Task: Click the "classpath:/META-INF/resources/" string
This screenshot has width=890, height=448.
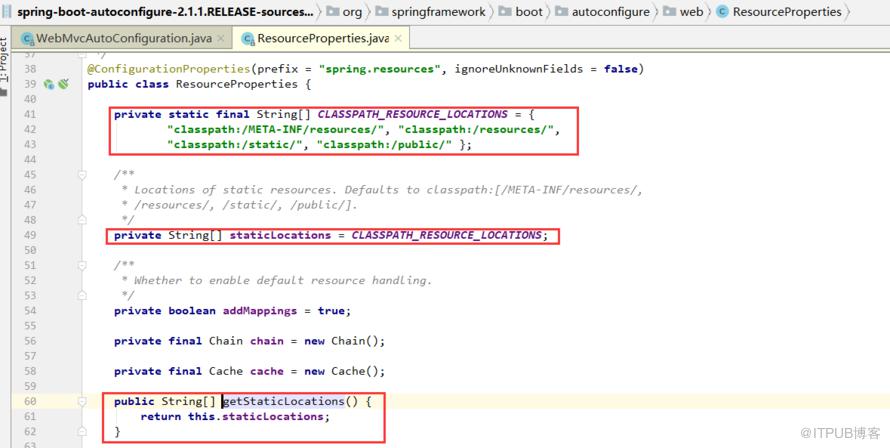Action: [275, 129]
